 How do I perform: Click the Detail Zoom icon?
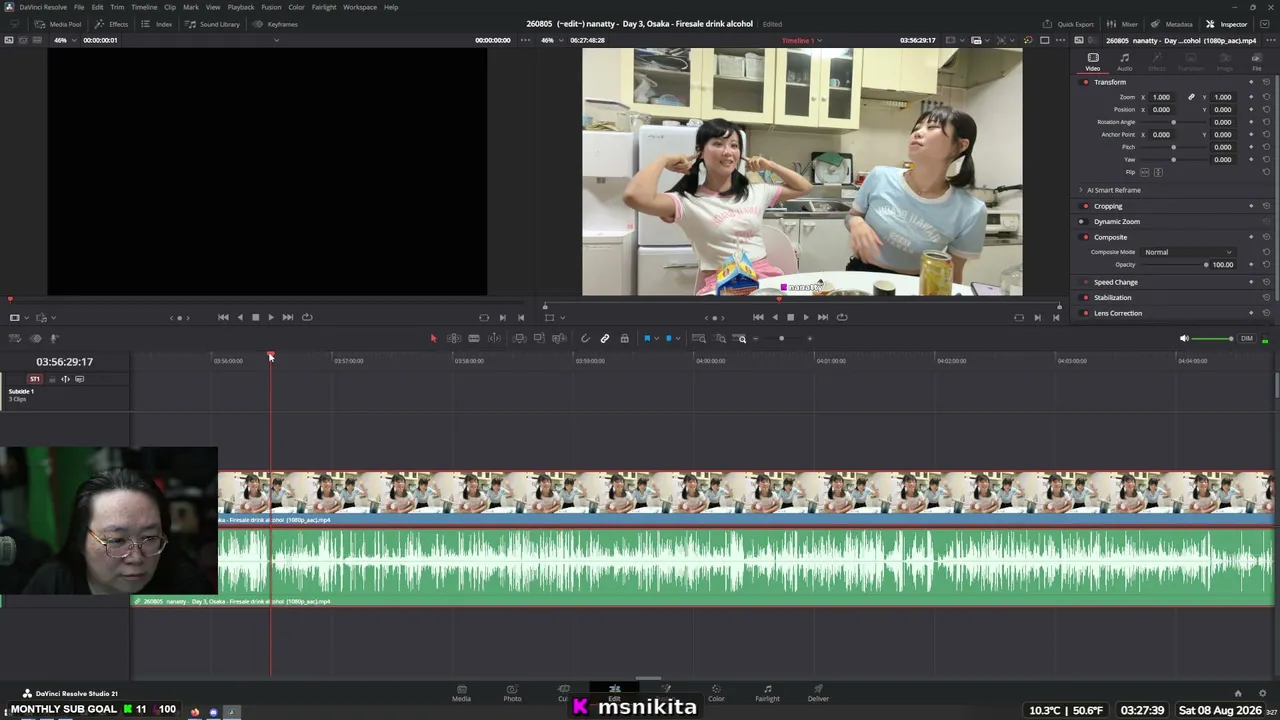click(720, 339)
